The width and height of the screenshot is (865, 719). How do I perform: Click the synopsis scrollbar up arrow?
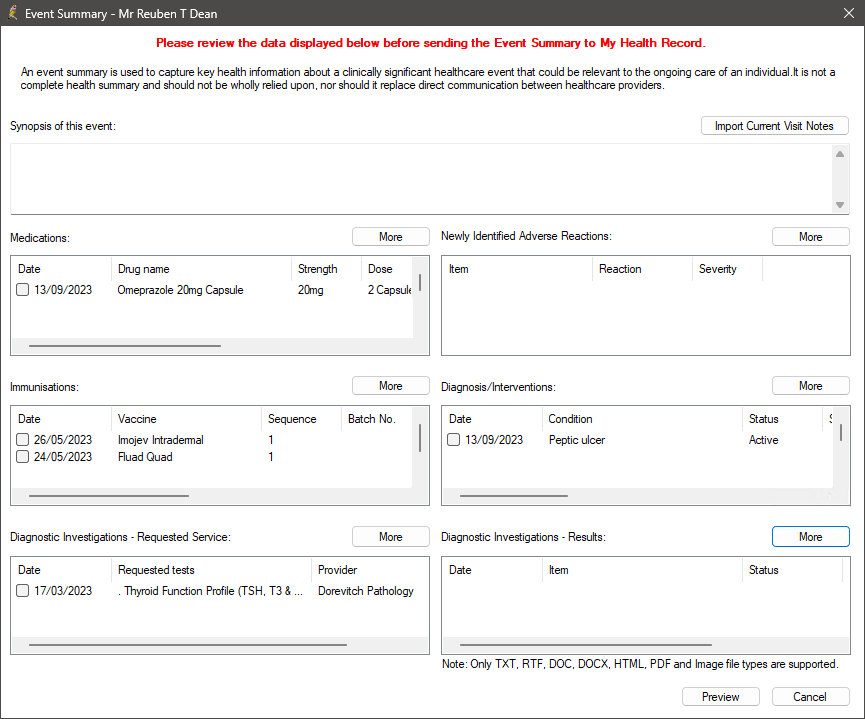coord(840,154)
